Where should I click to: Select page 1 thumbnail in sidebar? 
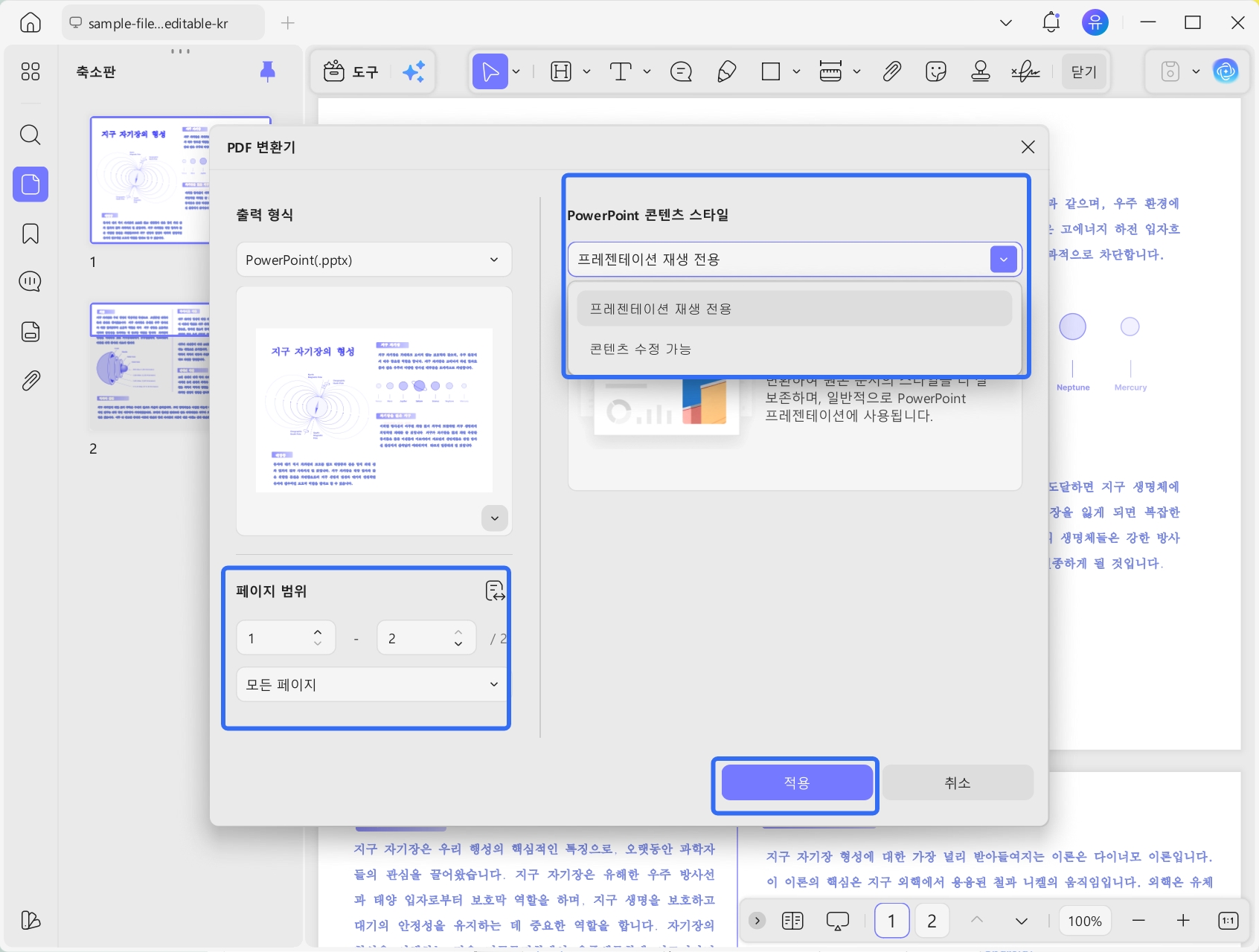pyautogui.click(x=150, y=180)
